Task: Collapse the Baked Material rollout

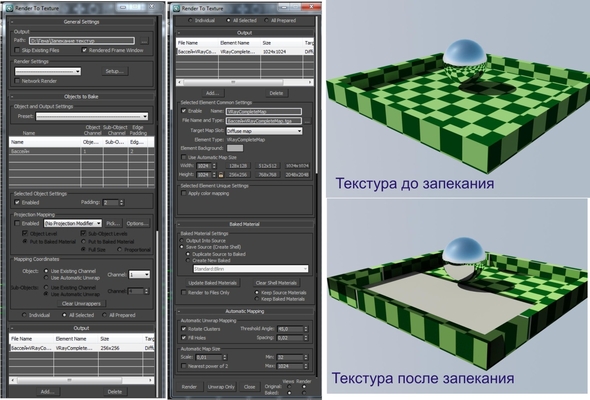Action: (x=245, y=224)
